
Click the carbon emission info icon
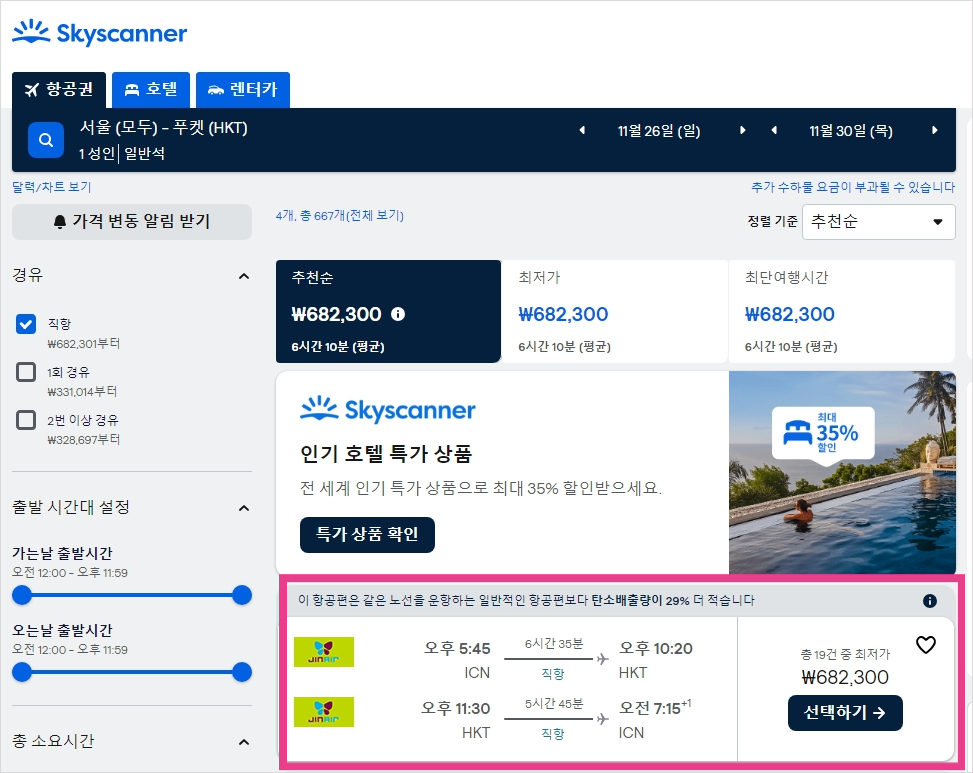(x=930, y=601)
